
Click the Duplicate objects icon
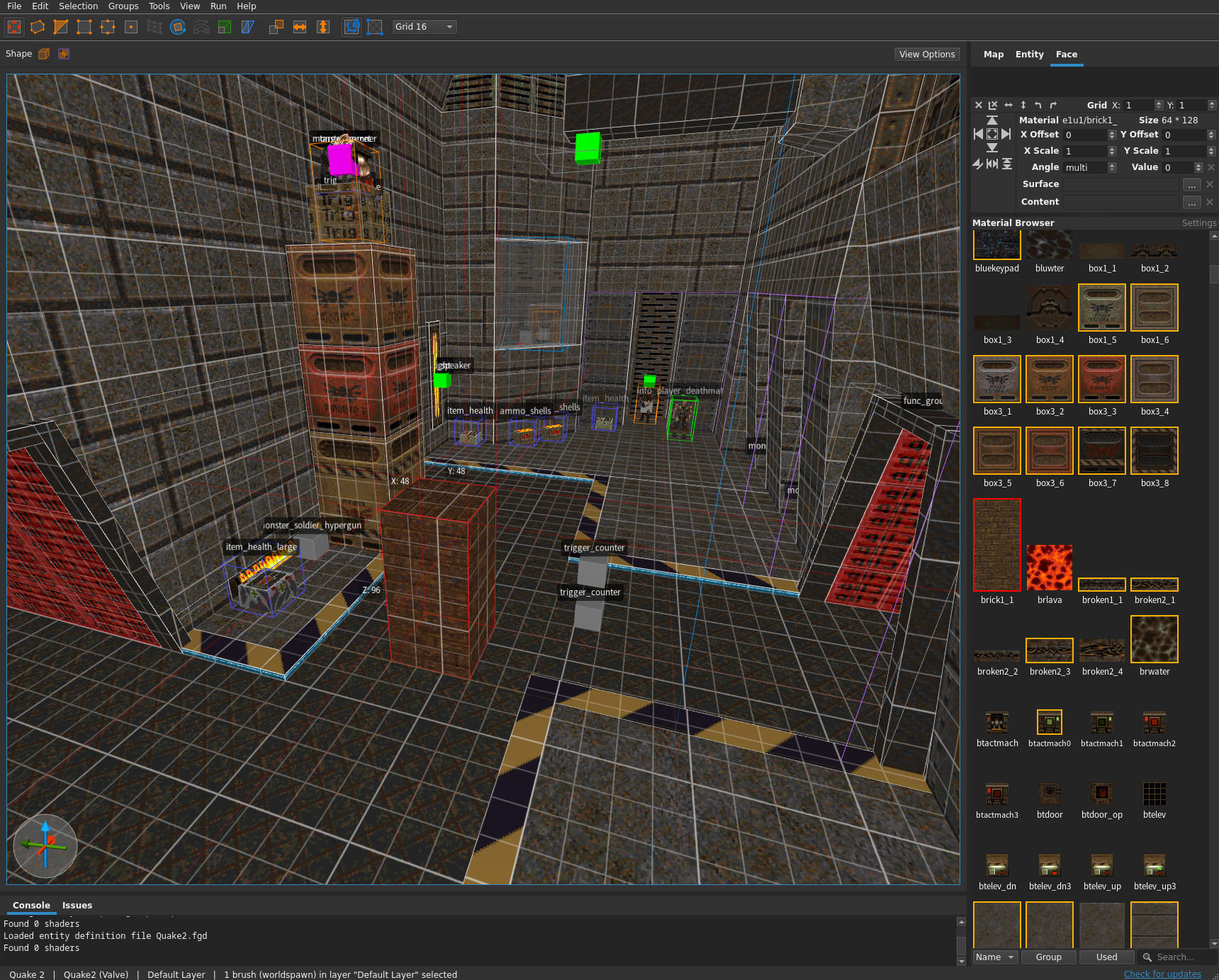pyautogui.click(x=276, y=27)
